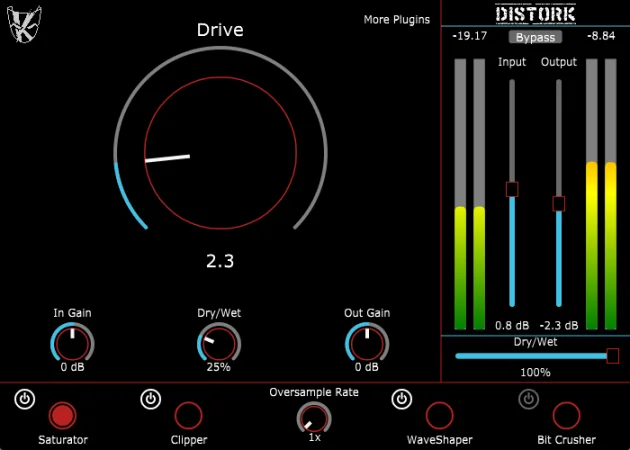Screen dimensions: 630x450
Task: Click the horizontal Dry/Wet slider handle
Action: (x=613, y=356)
